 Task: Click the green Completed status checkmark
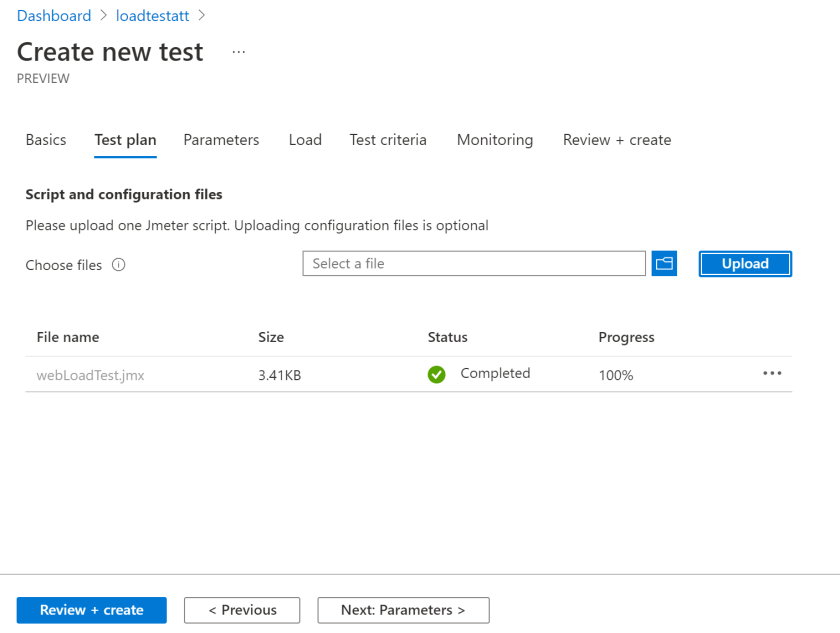[x=436, y=375]
